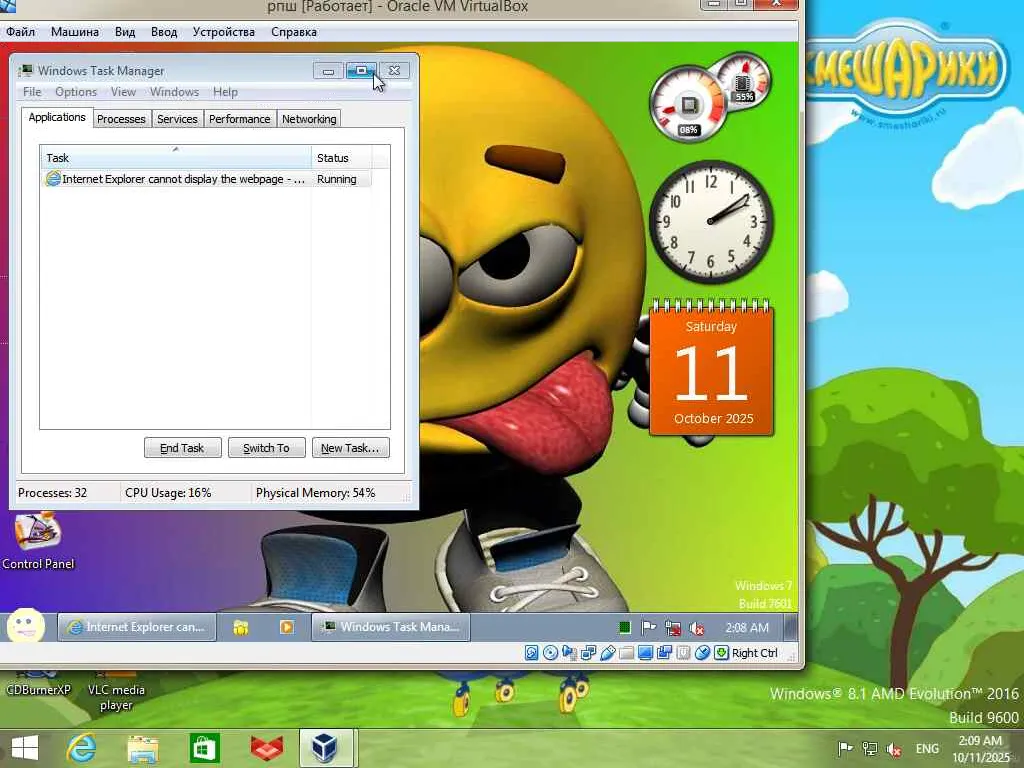Click the analog clock gadget
This screenshot has height=768, width=1024.
(711, 222)
